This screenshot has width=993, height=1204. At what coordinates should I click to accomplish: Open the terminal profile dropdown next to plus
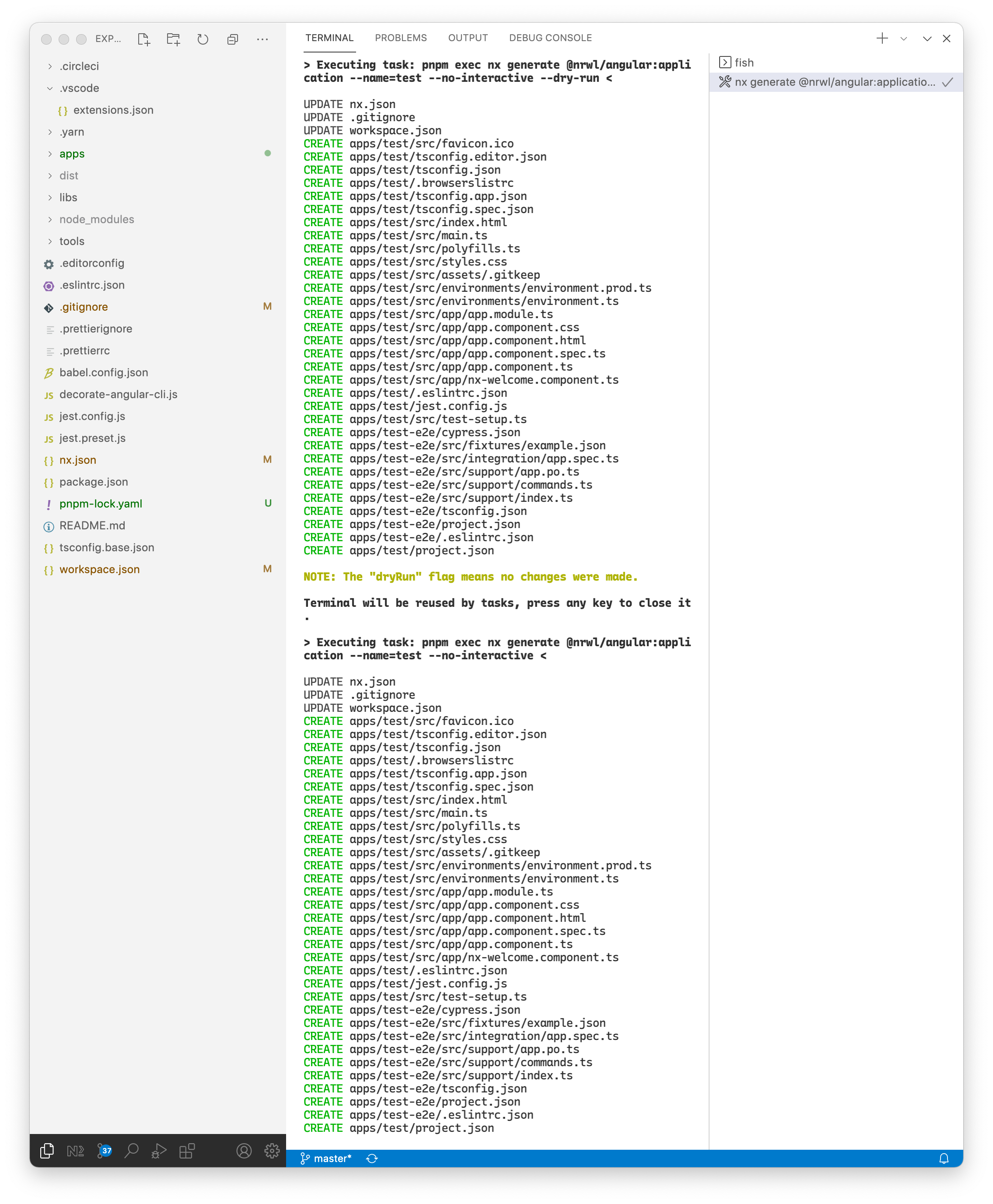(904, 39)
